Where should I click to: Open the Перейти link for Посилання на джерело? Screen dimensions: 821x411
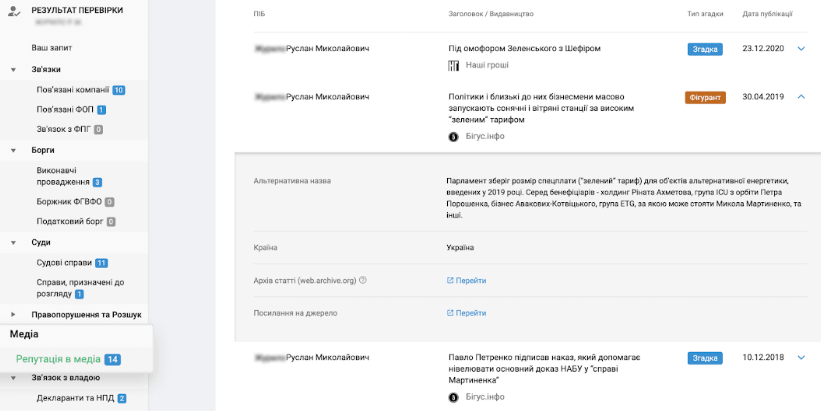pos(467,313)
